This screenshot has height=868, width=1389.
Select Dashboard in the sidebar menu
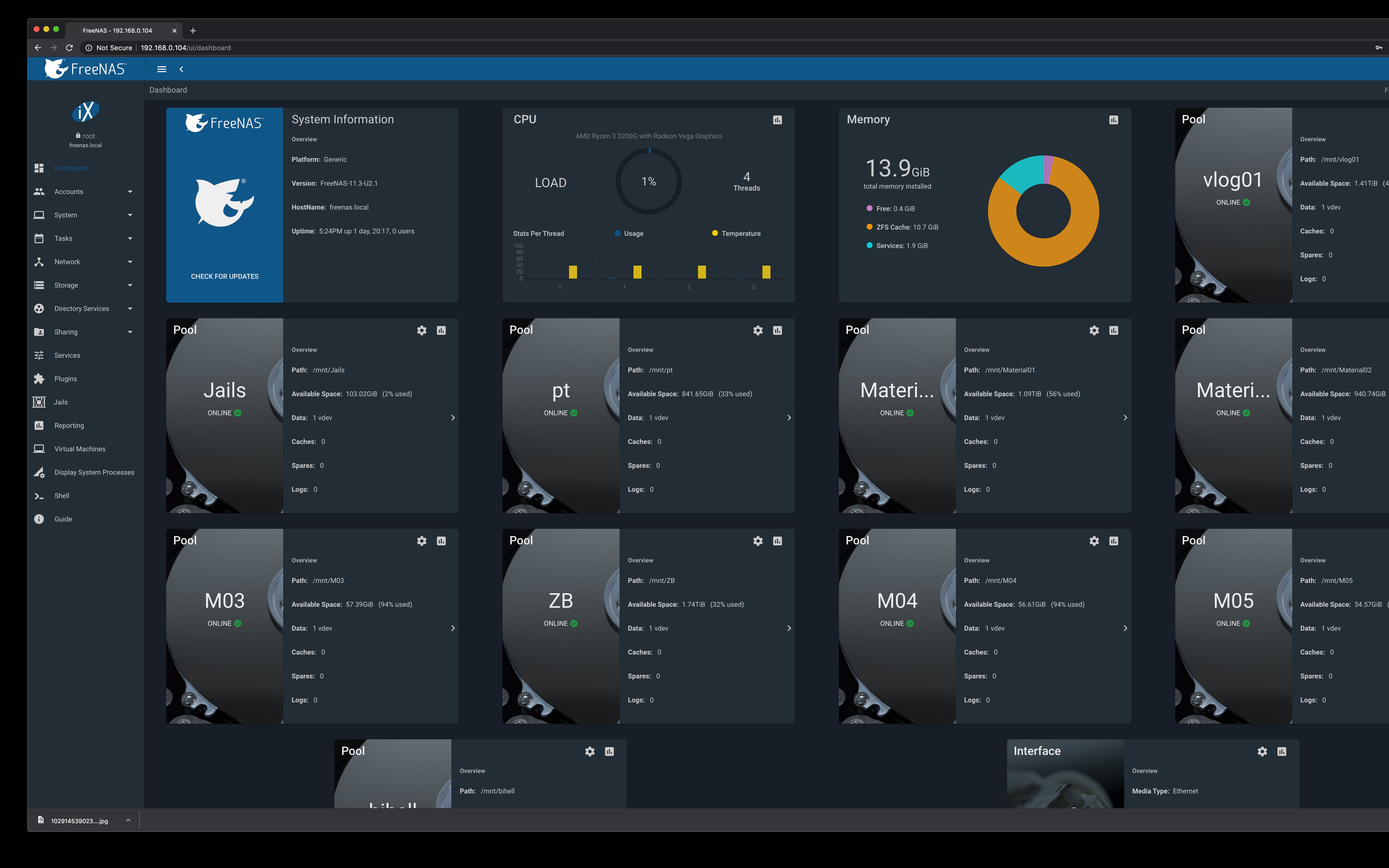pos(71,168)
